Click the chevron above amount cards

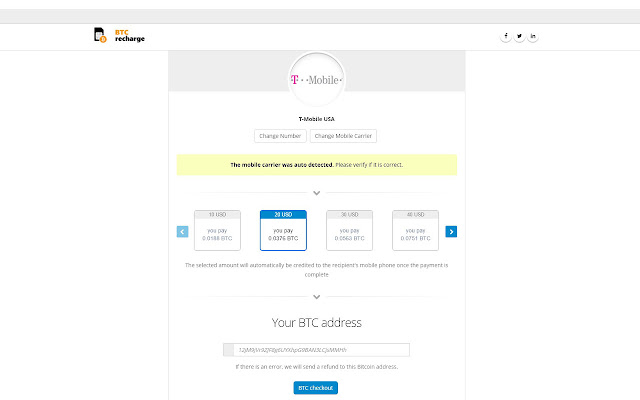click(x=316, y=193)
